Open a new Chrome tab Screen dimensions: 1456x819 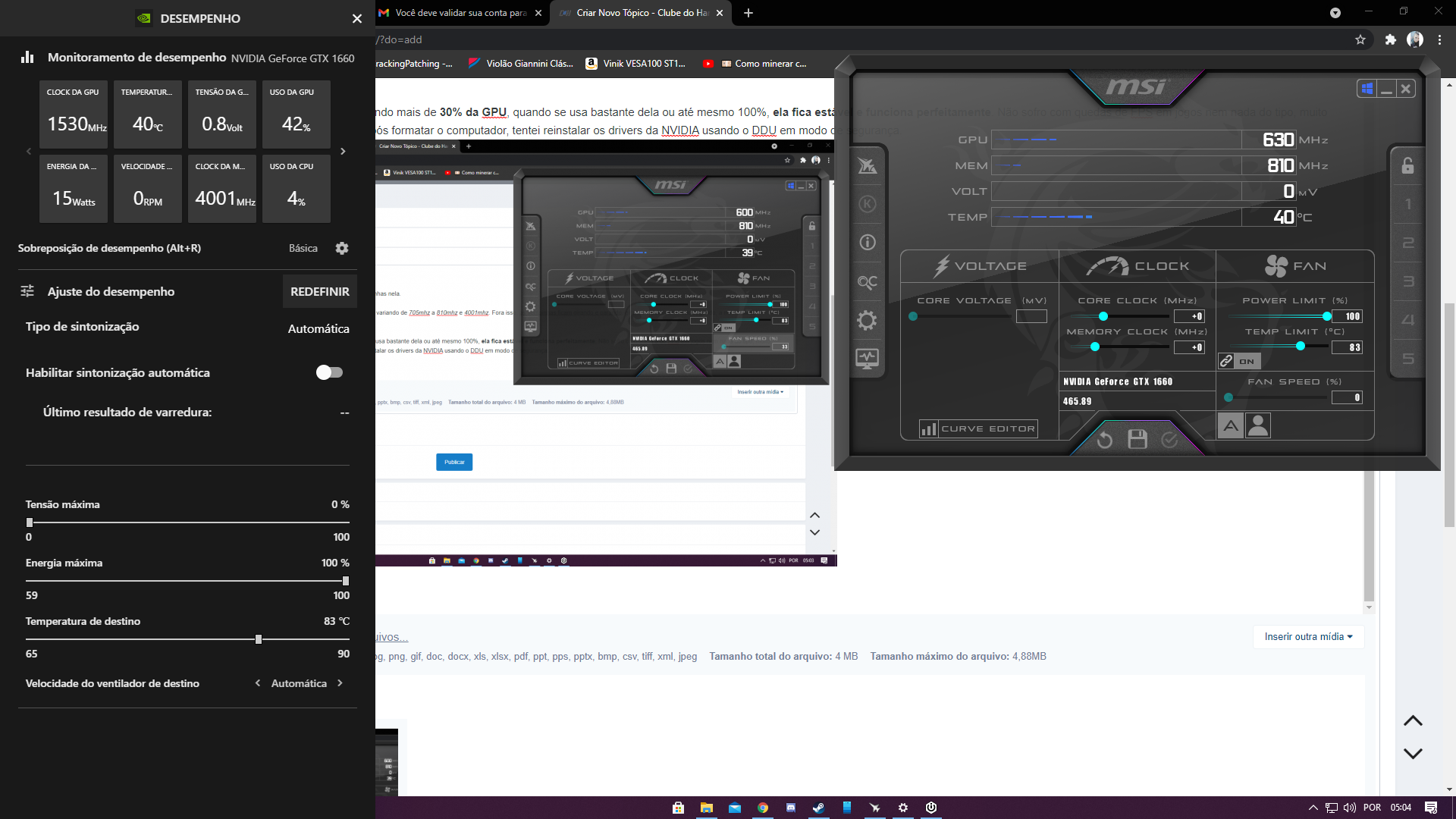[748, 13]
